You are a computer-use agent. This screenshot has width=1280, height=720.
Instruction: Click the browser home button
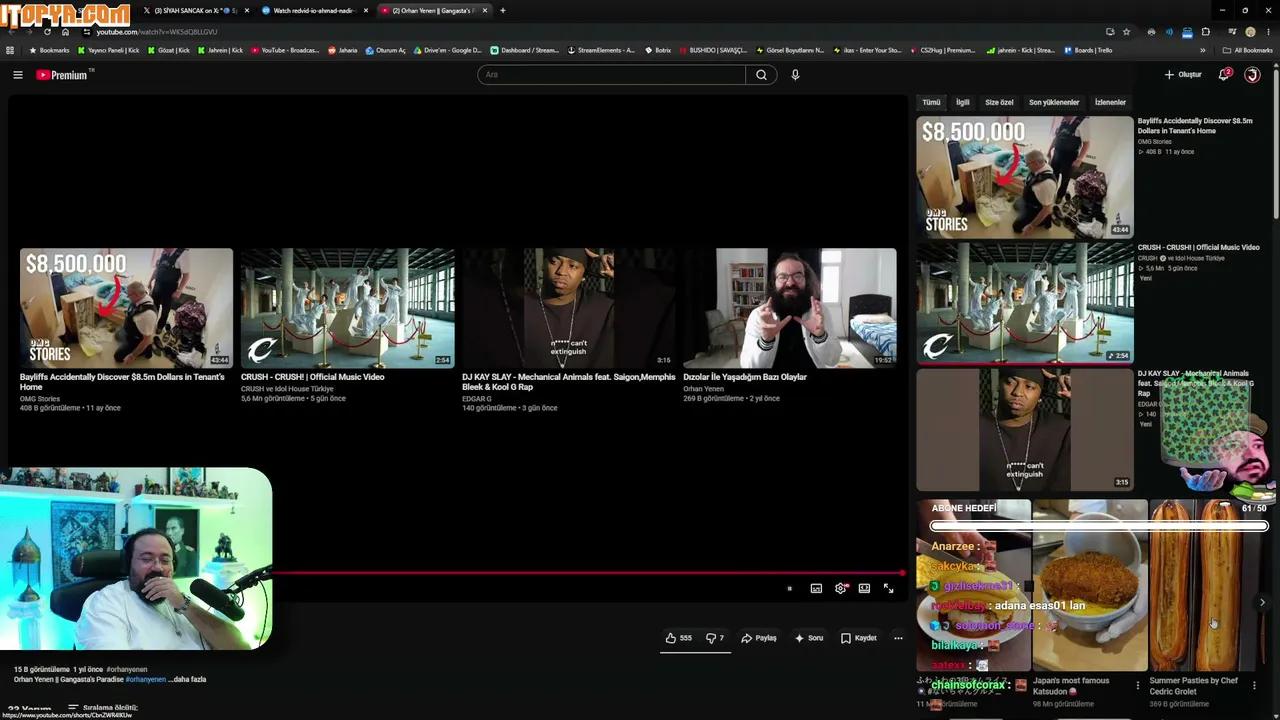(x=66, y=32)
